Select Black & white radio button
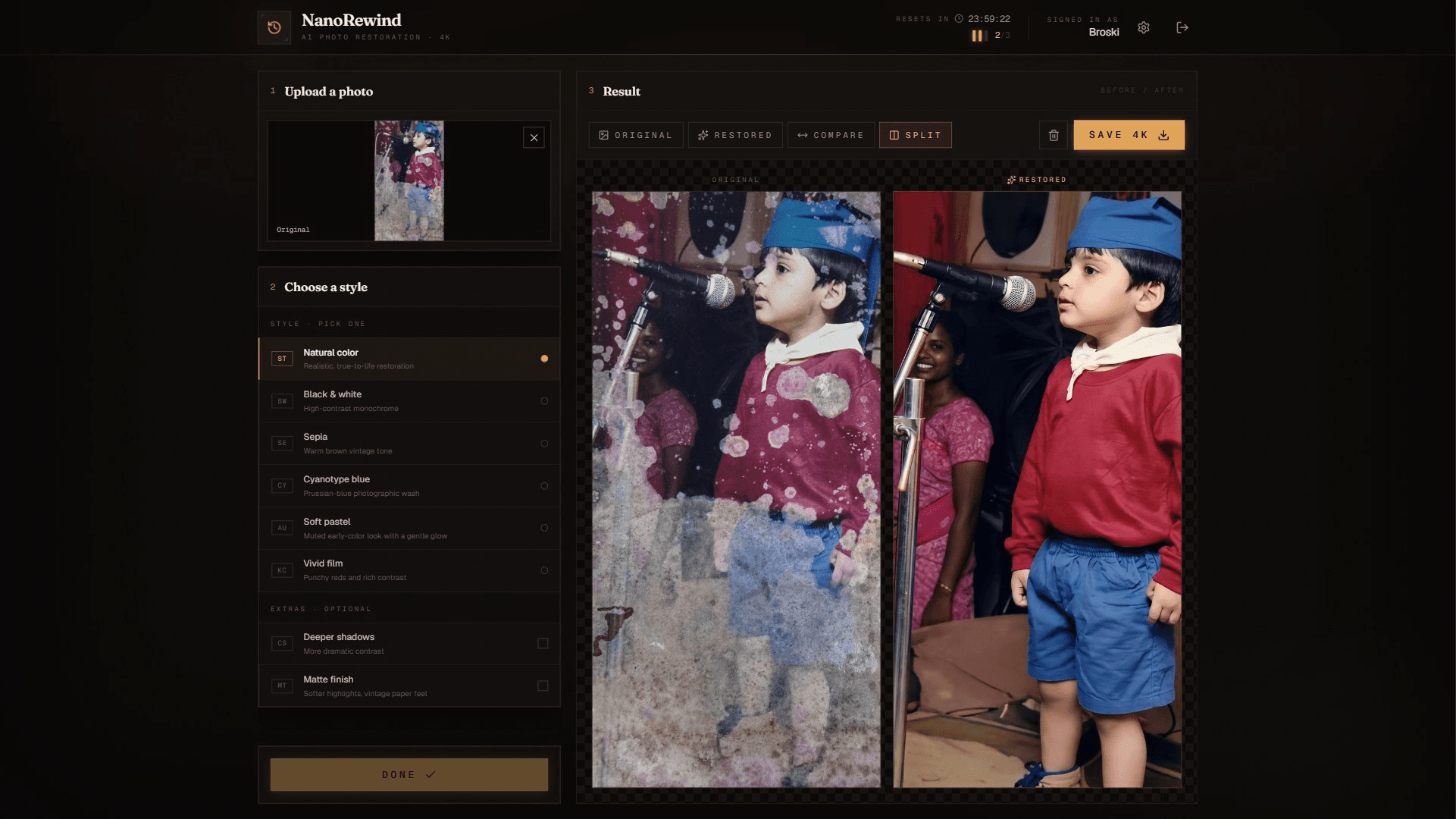This screenshot has width=1456, height=819. (x=544, y=401)
